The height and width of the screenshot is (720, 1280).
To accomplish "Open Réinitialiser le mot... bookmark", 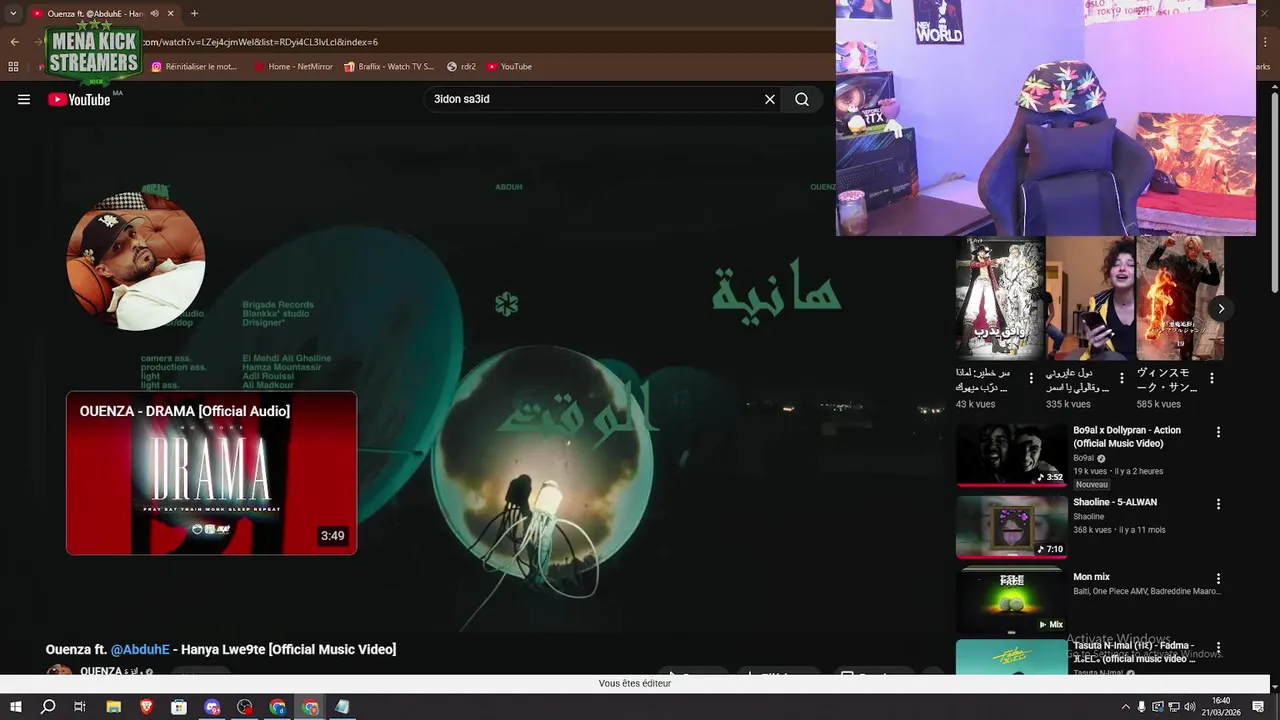I will coord(194,66).
